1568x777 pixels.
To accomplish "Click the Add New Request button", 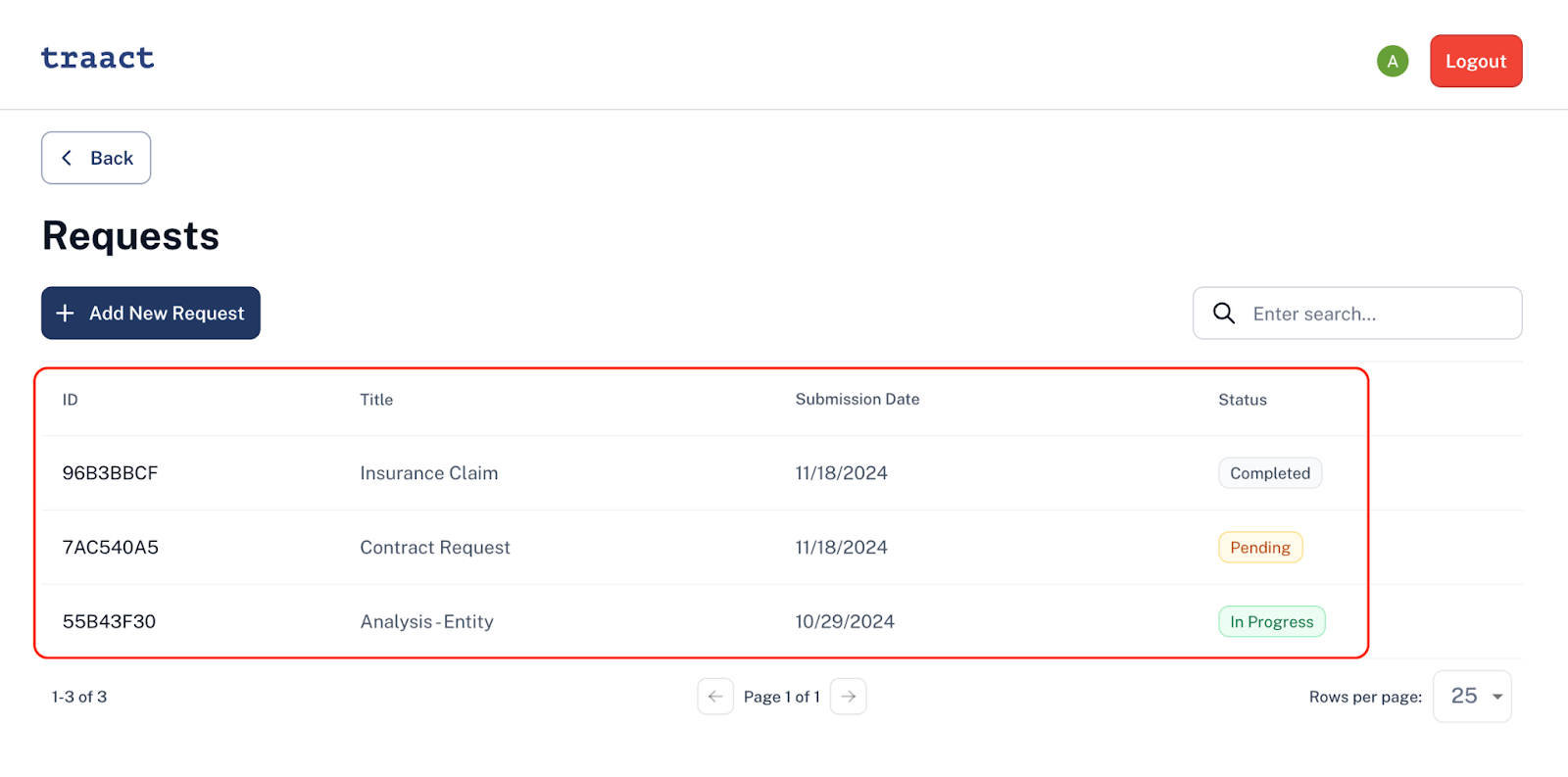I will click(x=151, y=314).
